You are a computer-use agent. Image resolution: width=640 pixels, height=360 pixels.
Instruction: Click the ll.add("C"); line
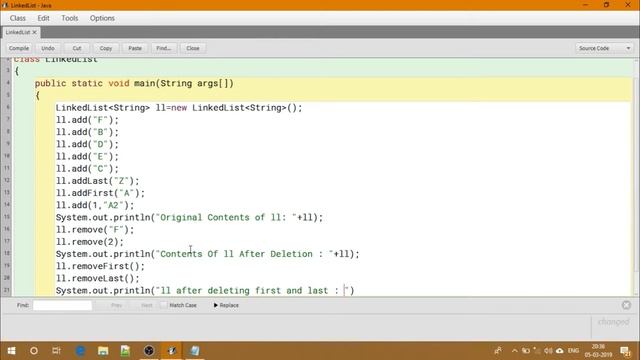coord(87,169)
